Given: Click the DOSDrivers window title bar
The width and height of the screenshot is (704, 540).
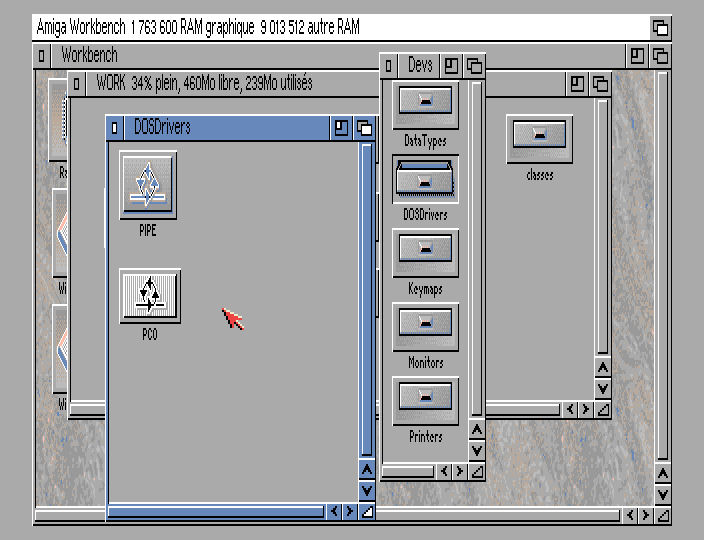Looking at the screenshot, I should pyautogui.click(x=226, y=128).
